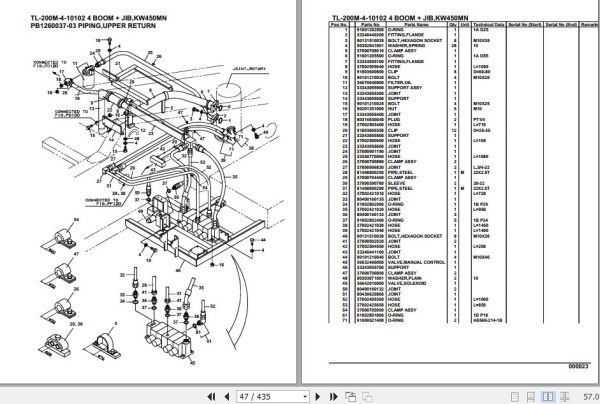Viewport: 600px width, 404px height.
Task: Click the NUT parts name entry
Action: click(392, 109)
